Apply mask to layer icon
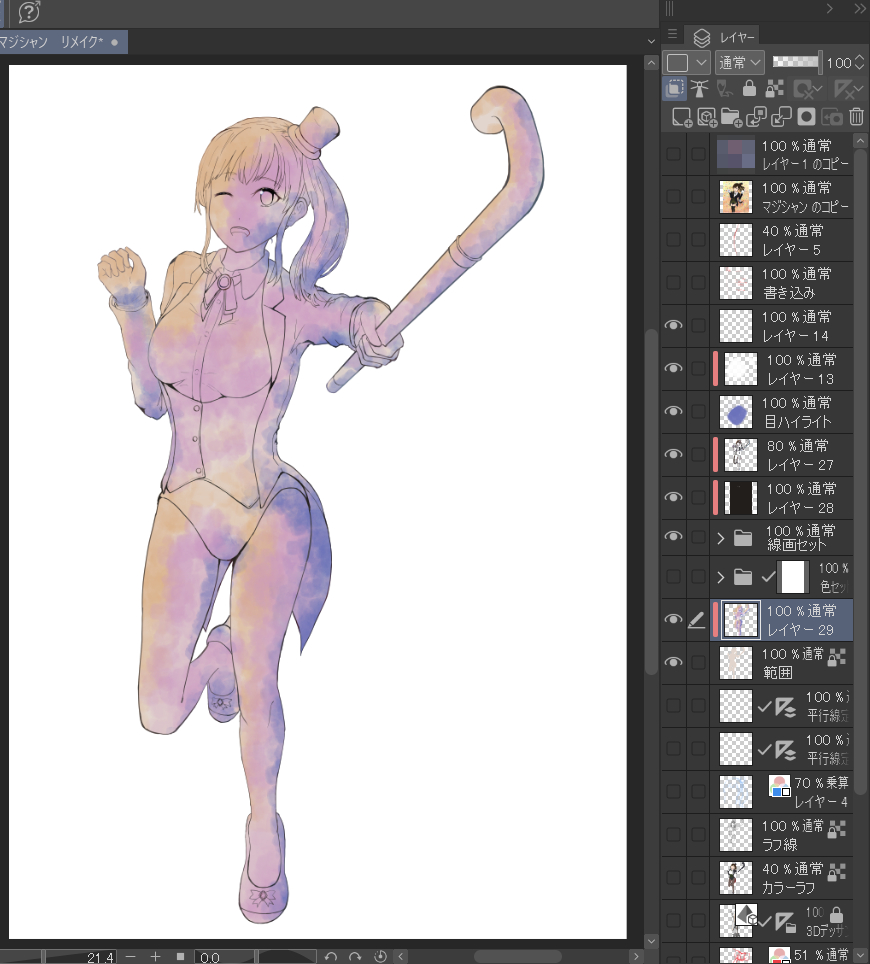The image size is (870, 964). point(831,117)
